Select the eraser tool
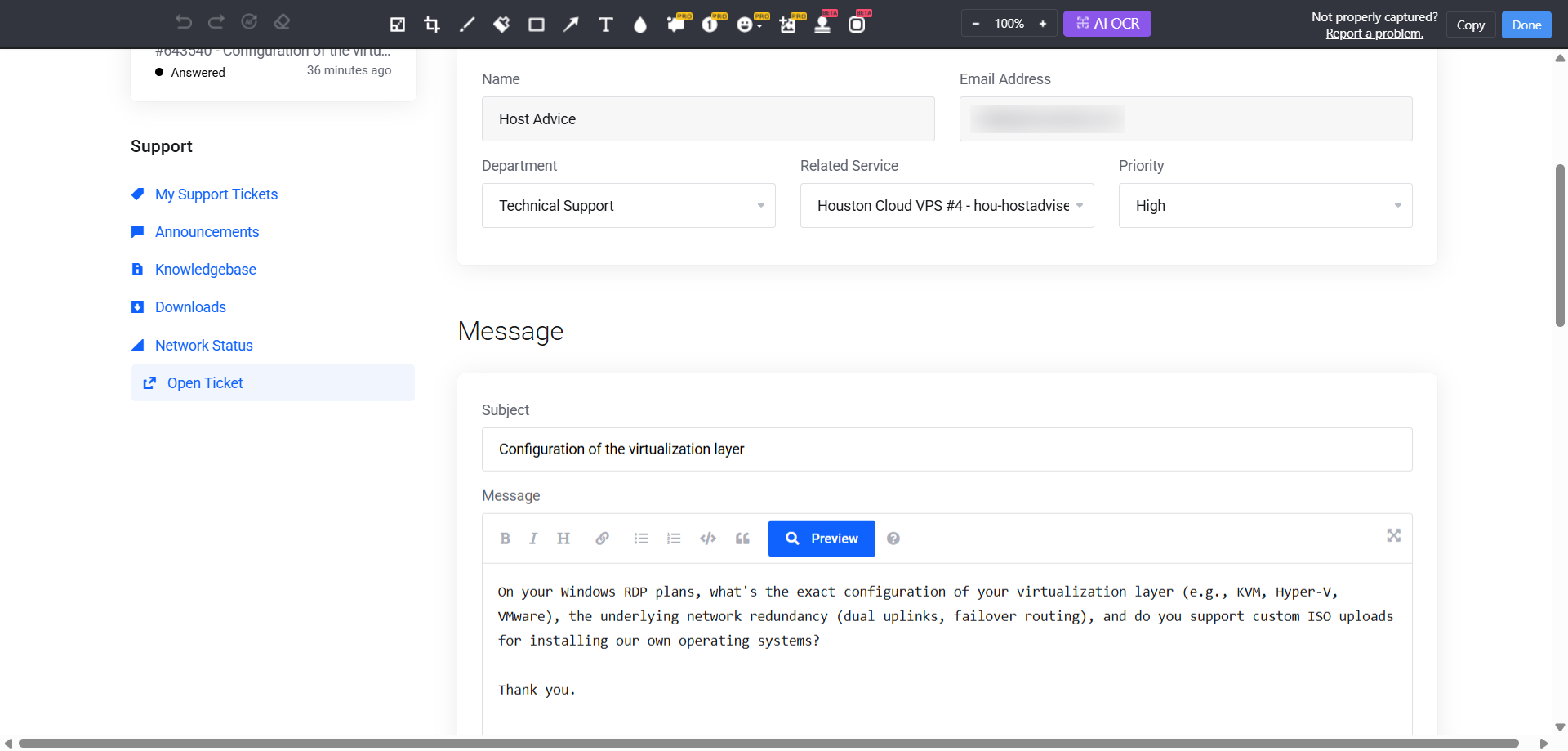The height and width of the screenshot is (751, 1568). click(282, 22)
